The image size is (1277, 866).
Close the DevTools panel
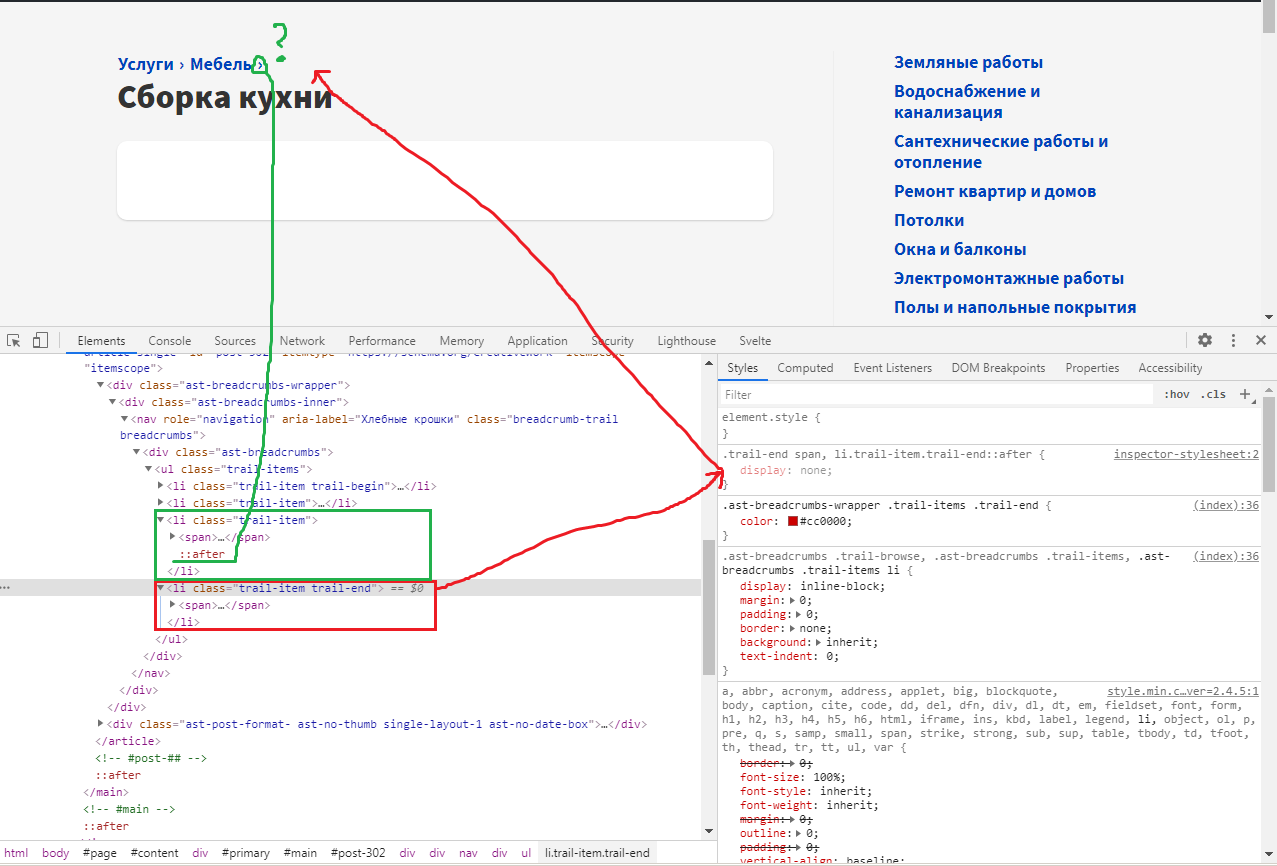pos(1261,340)
